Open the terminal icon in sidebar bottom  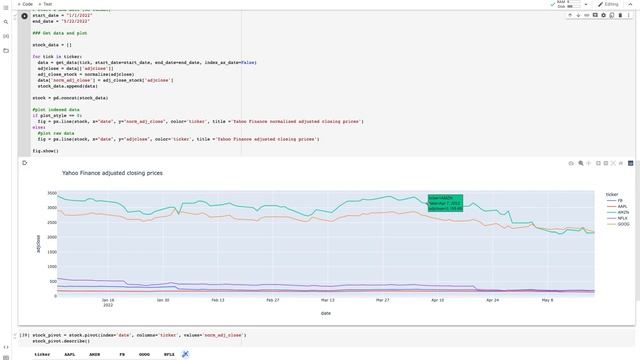[x=6, y=358]
